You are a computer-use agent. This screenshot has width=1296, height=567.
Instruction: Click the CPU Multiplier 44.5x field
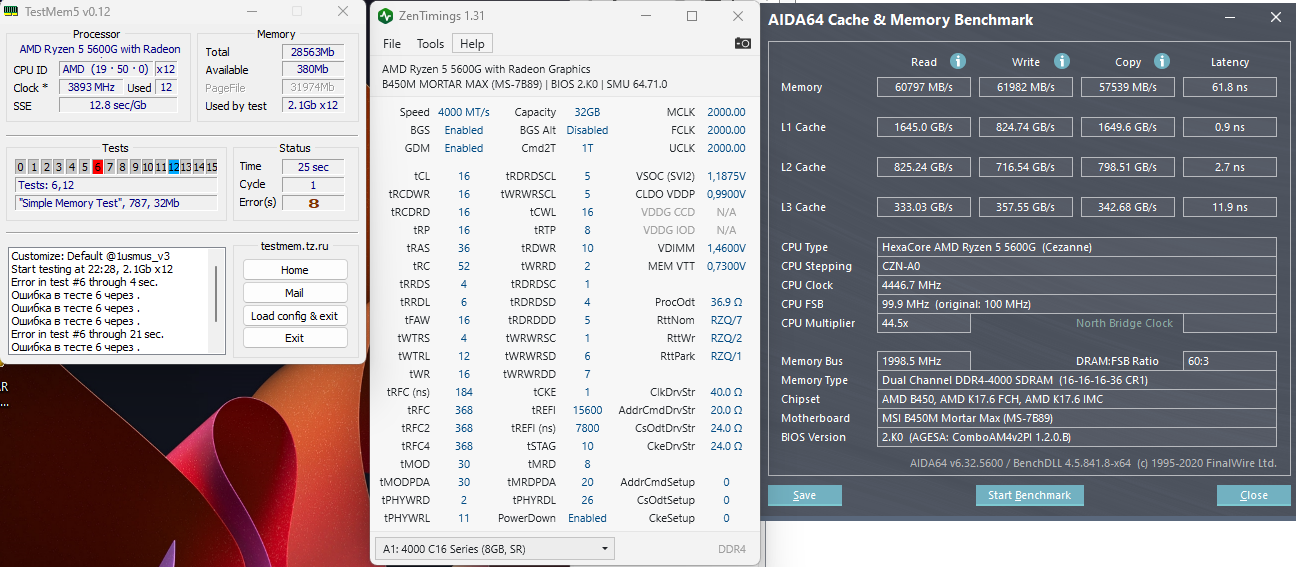coord(924,323)
